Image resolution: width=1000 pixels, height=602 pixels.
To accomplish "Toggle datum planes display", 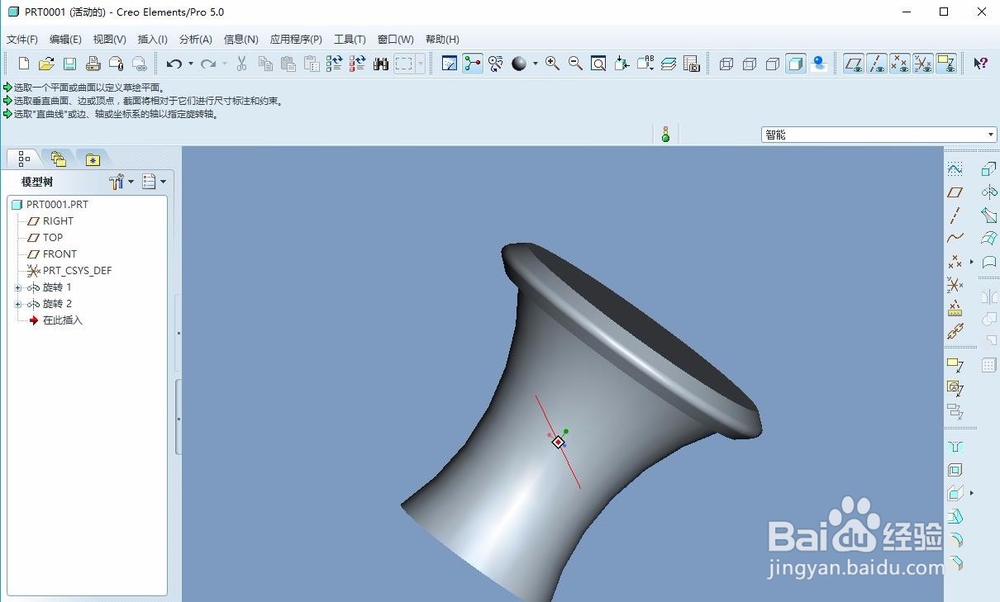I will [x=853, y=64].
